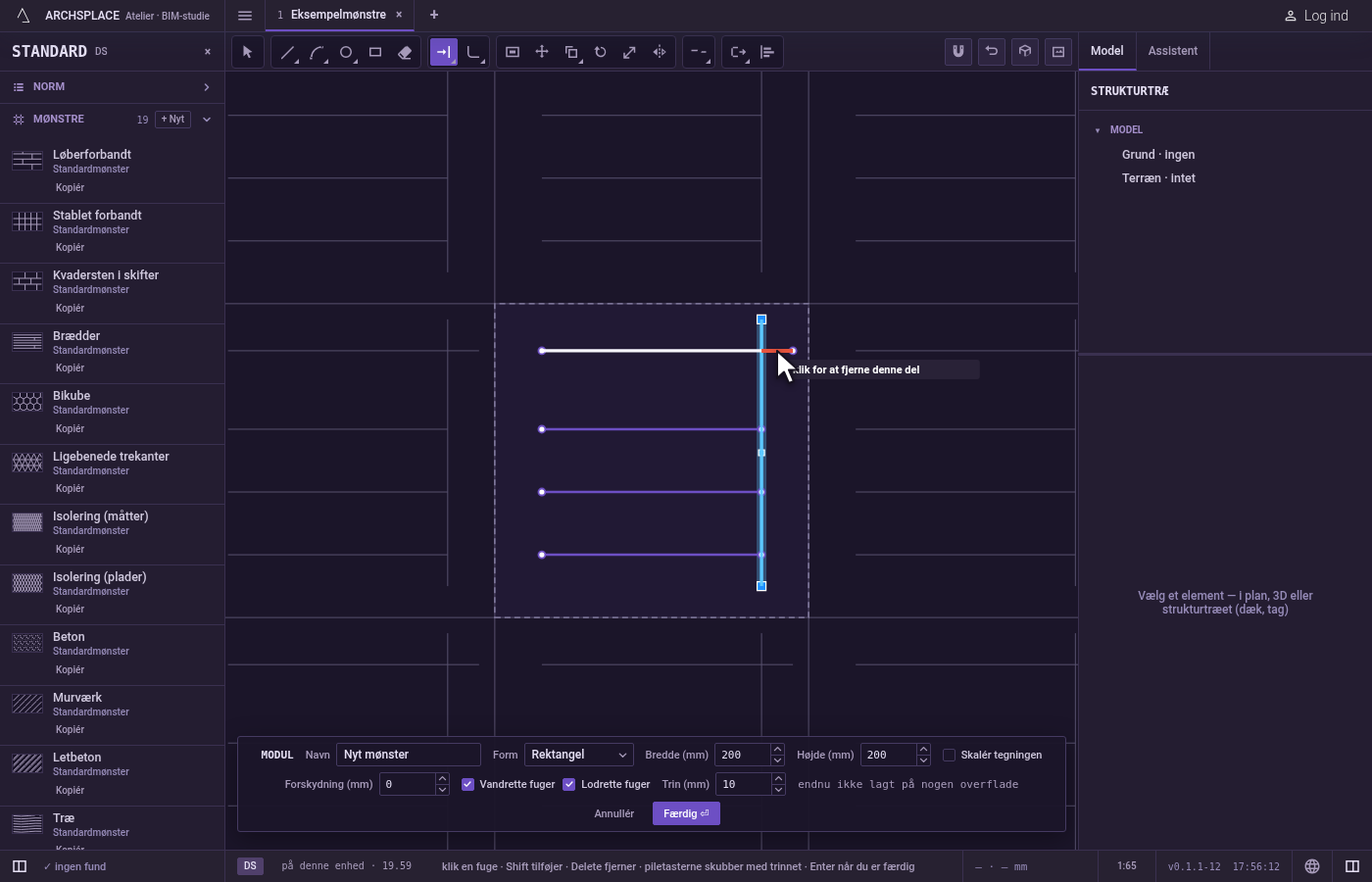Toggle the Lodrette fuger checkbox
The width and height of the screenshot is (1372, 882).
[569, 784]
